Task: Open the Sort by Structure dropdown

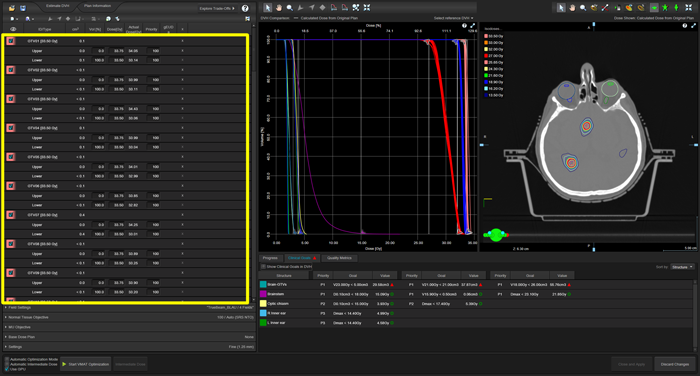Action: [682, 267]
